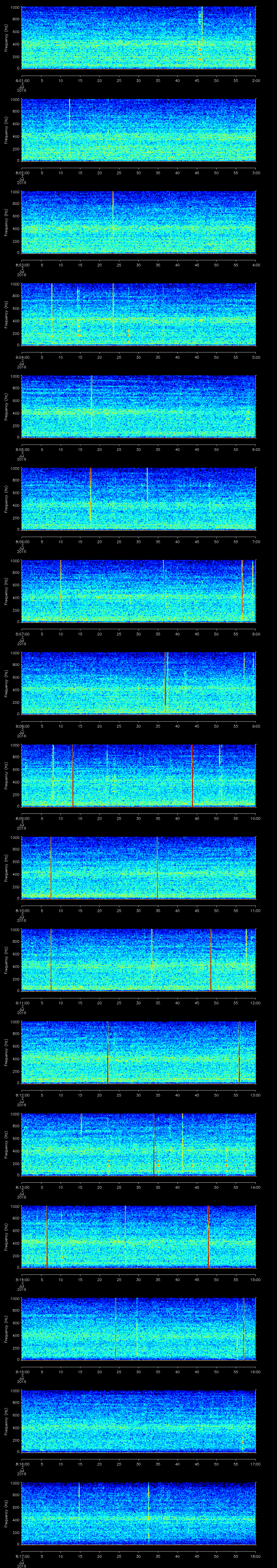277x1568 pixels.
Task: Click the 8:01:00 time axis label
Action: [x=22, y=80]
